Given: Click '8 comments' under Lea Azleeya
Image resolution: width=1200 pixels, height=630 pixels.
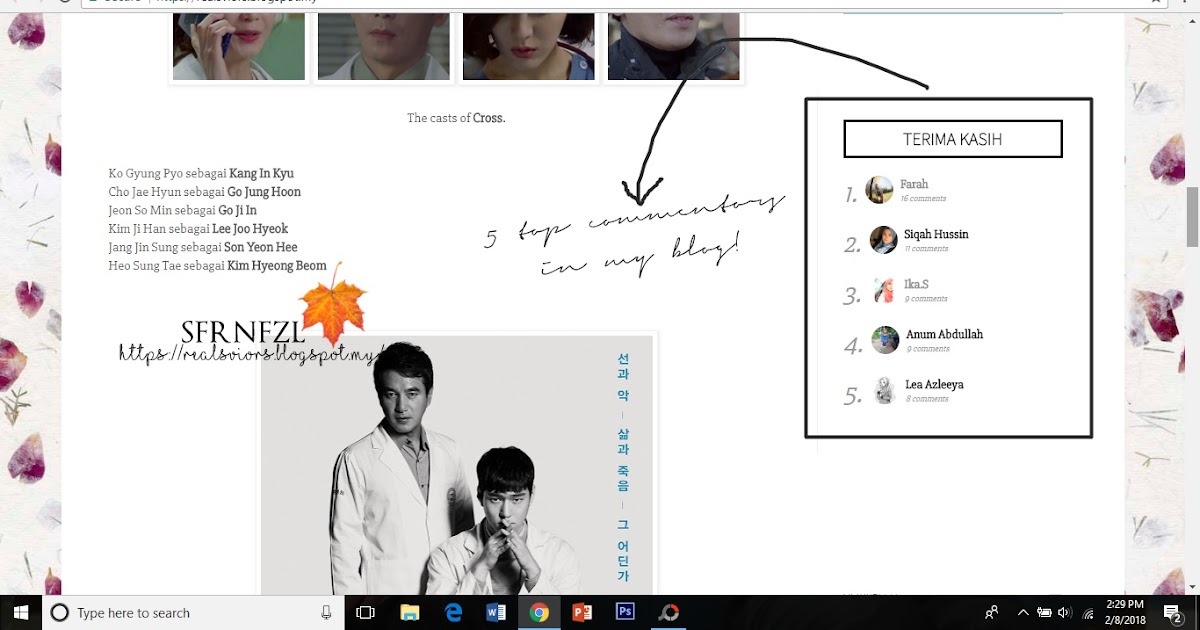Looking at the screenshot, I should pos(927,399).
